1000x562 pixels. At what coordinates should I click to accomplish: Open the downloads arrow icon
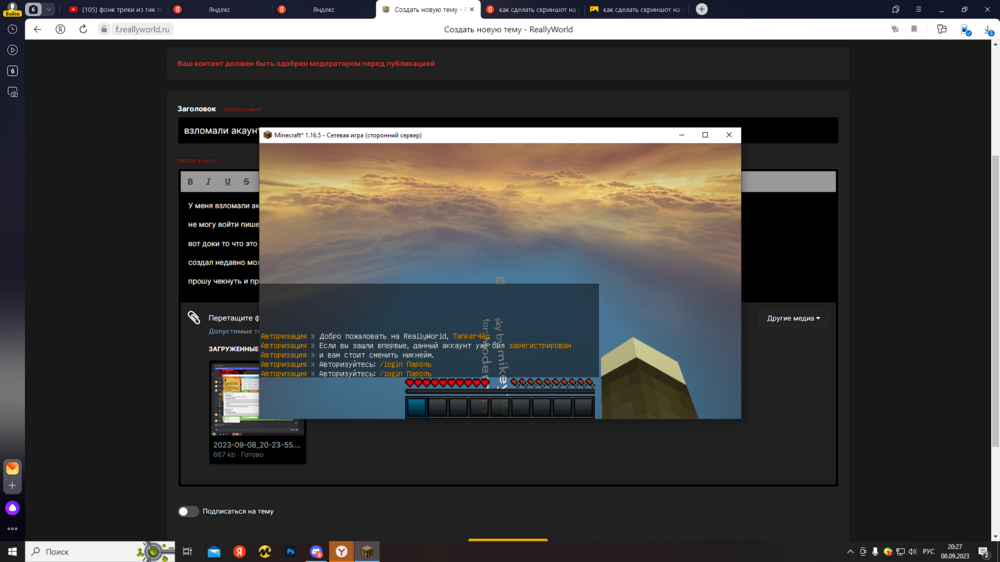coord(989,30)
